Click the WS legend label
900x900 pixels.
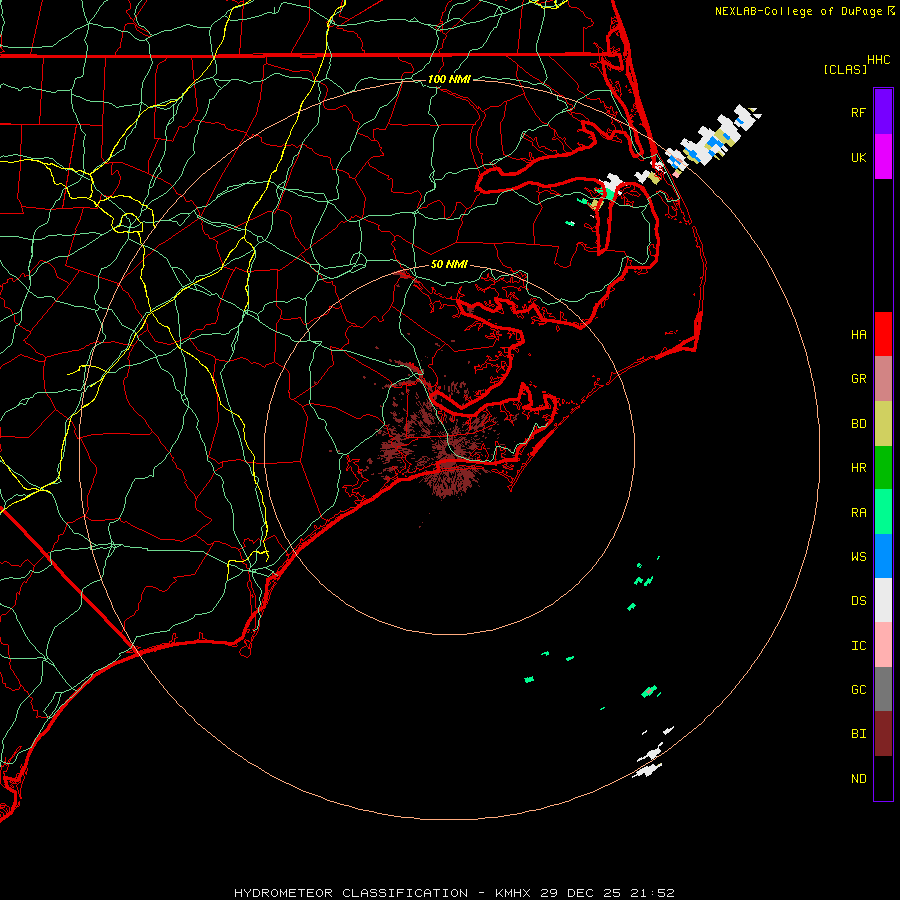coord(858,557)
